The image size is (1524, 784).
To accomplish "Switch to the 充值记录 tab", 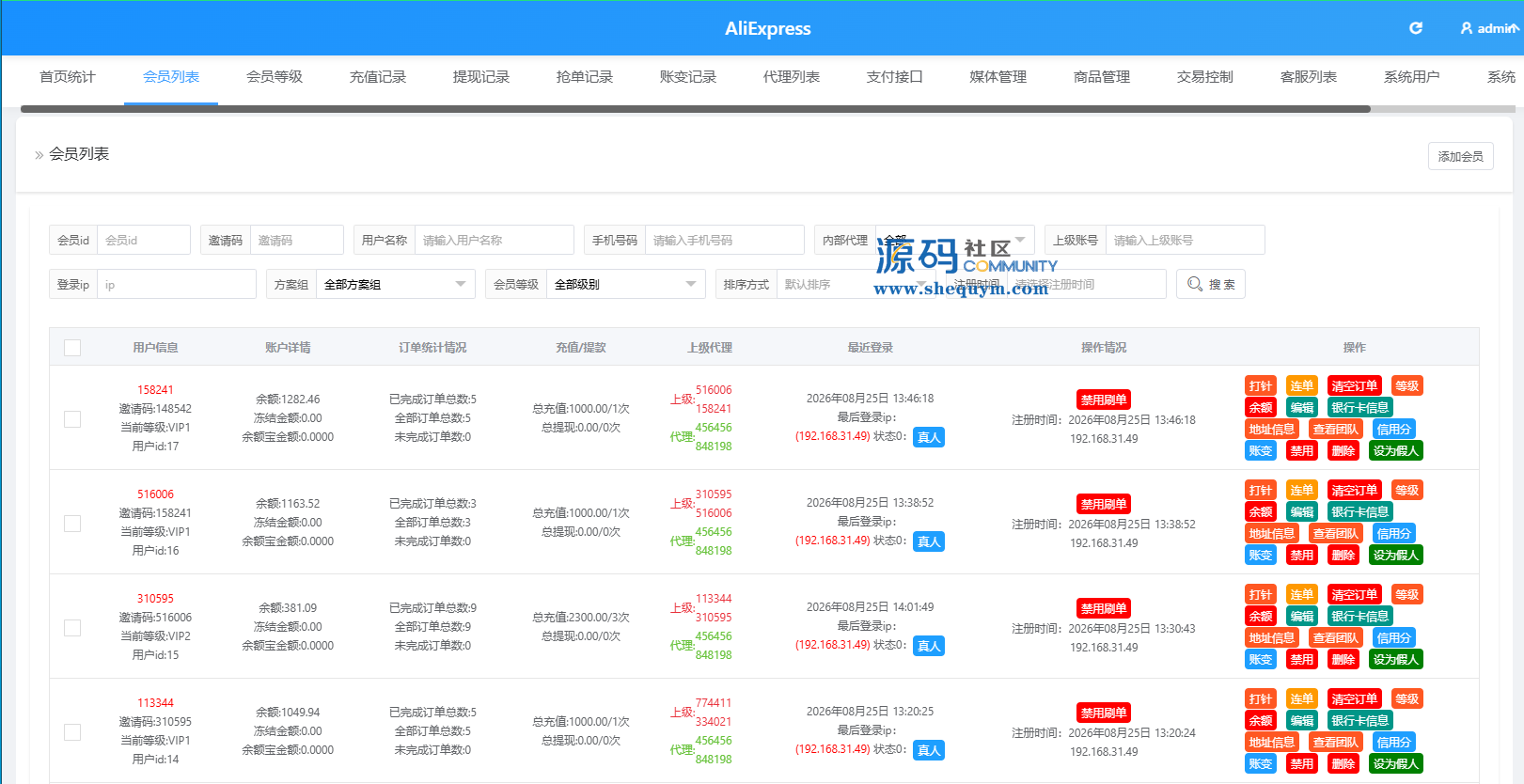I will coord(378,77).
